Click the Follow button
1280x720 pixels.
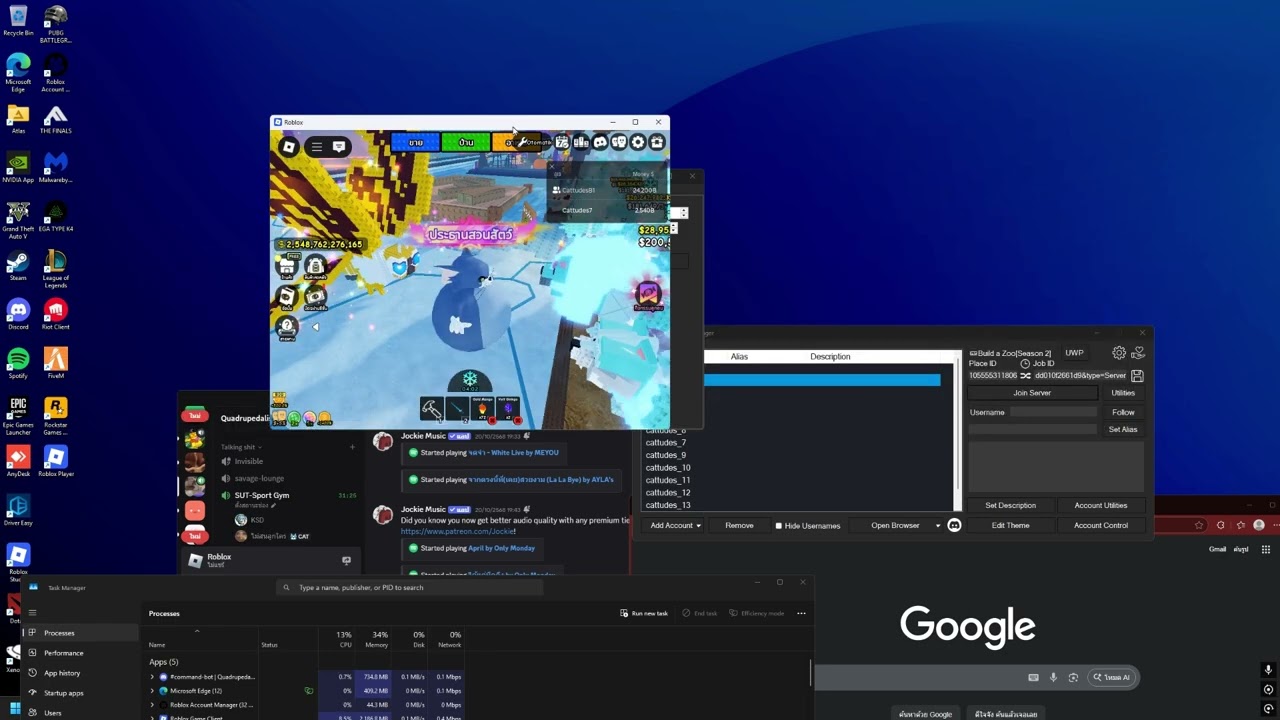point(1123,412)
